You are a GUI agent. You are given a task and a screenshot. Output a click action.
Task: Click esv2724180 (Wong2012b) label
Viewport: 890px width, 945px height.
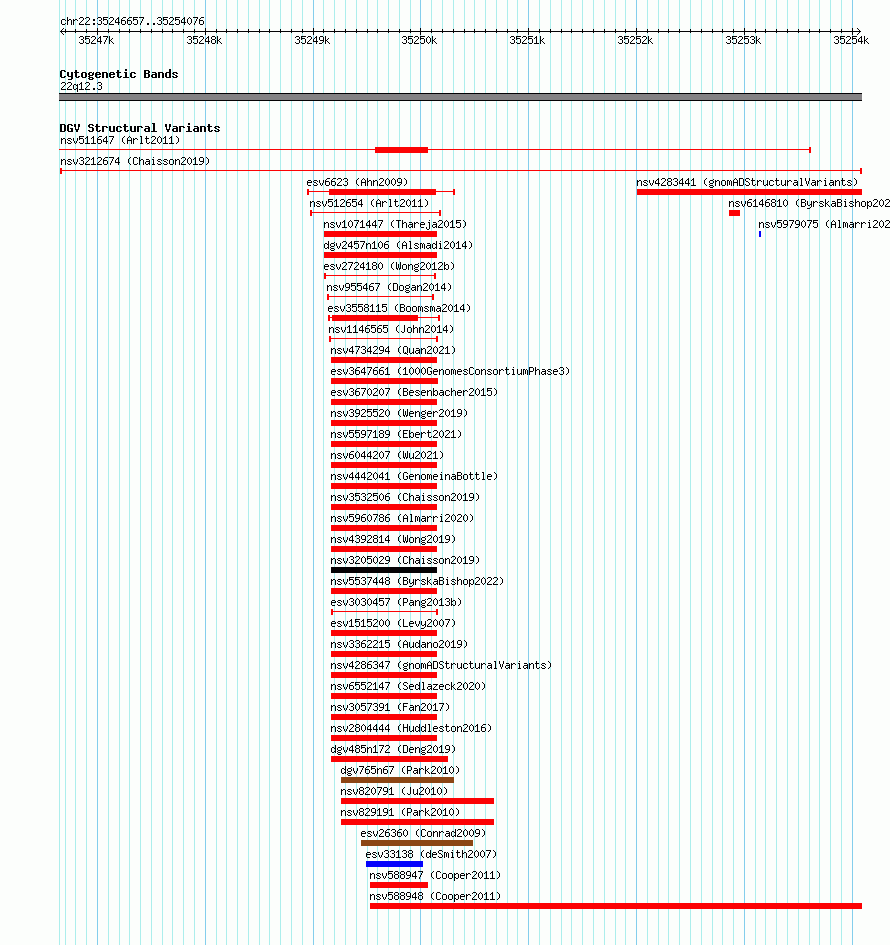tap(389, 266)
